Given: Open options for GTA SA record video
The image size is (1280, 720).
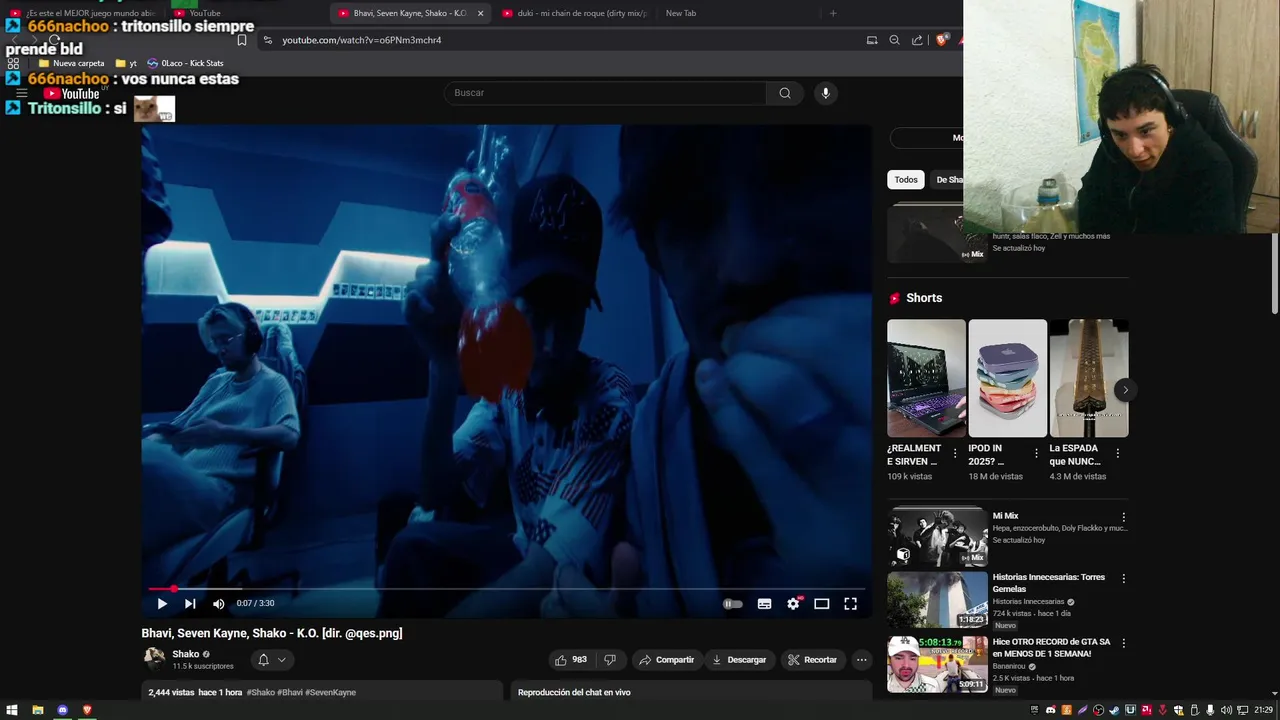Looking at the screenshot, I should pos(1123,643).
